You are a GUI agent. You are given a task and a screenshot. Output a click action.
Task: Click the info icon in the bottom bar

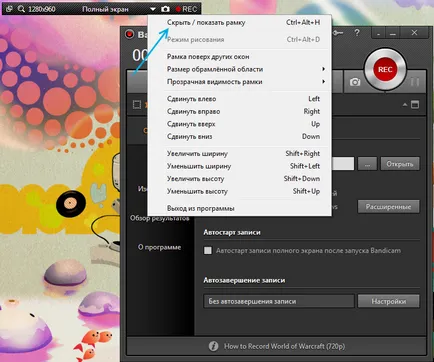[x=214, y=346]
